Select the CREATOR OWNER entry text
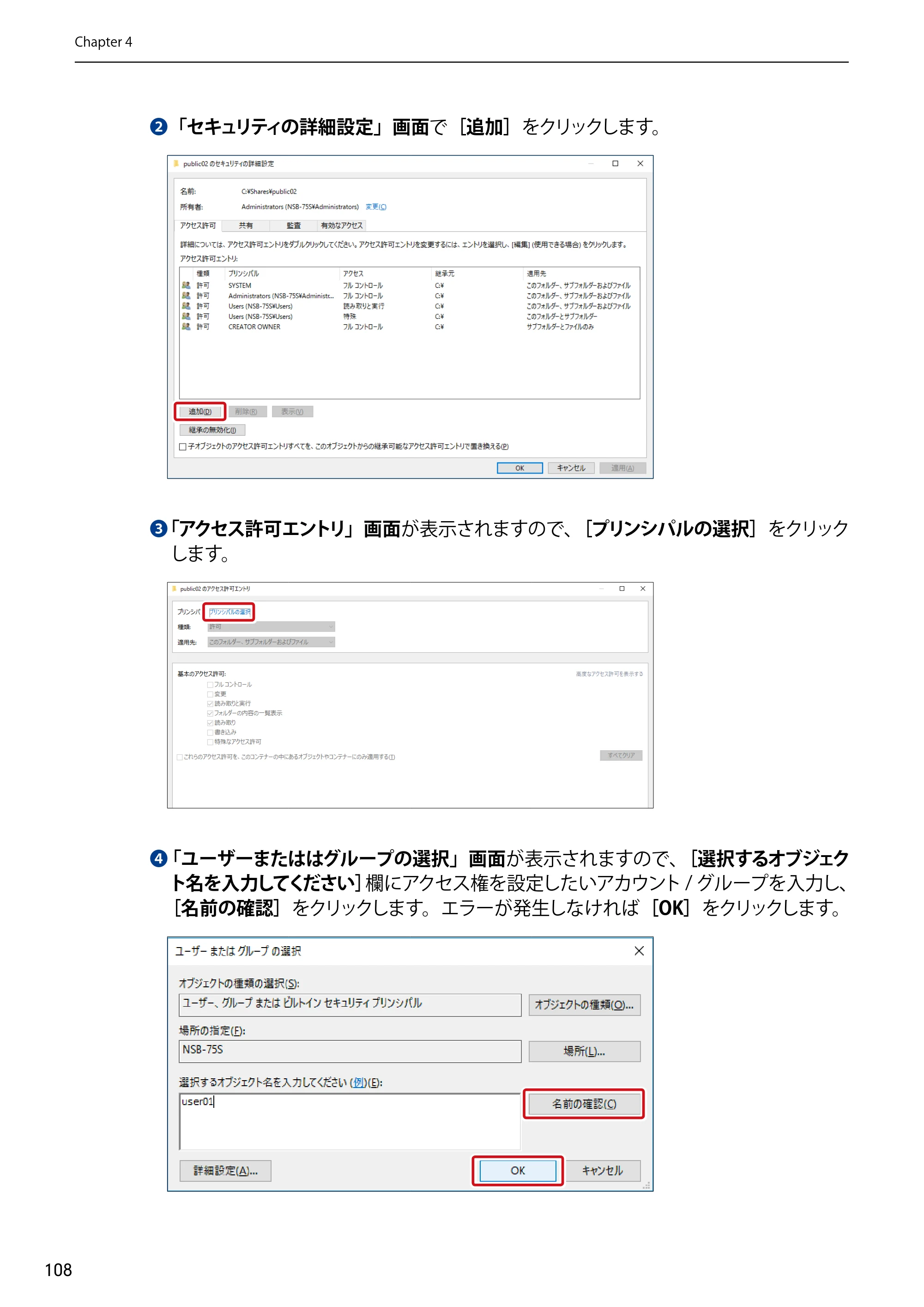The height and width of the screenshot is (1307, 924). point(254,327)
